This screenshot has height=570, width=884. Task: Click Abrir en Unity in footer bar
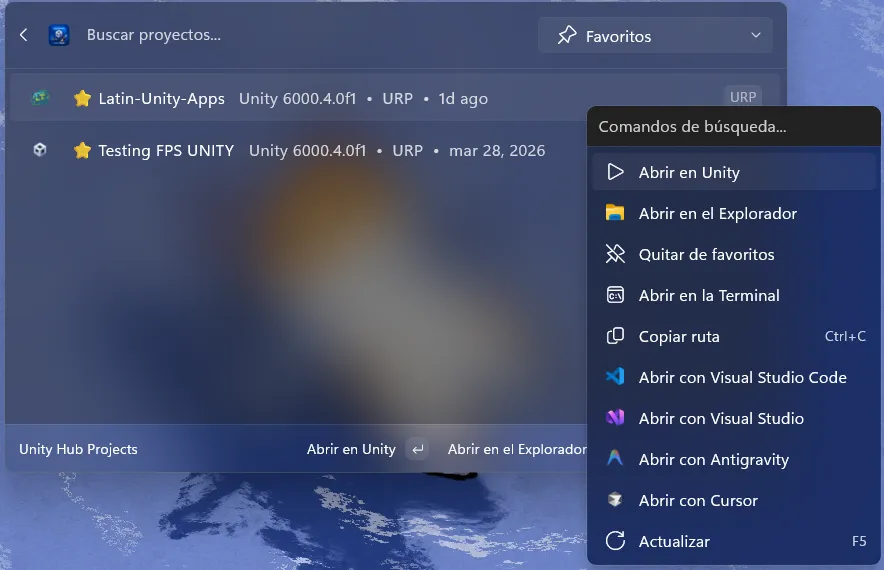351,449
